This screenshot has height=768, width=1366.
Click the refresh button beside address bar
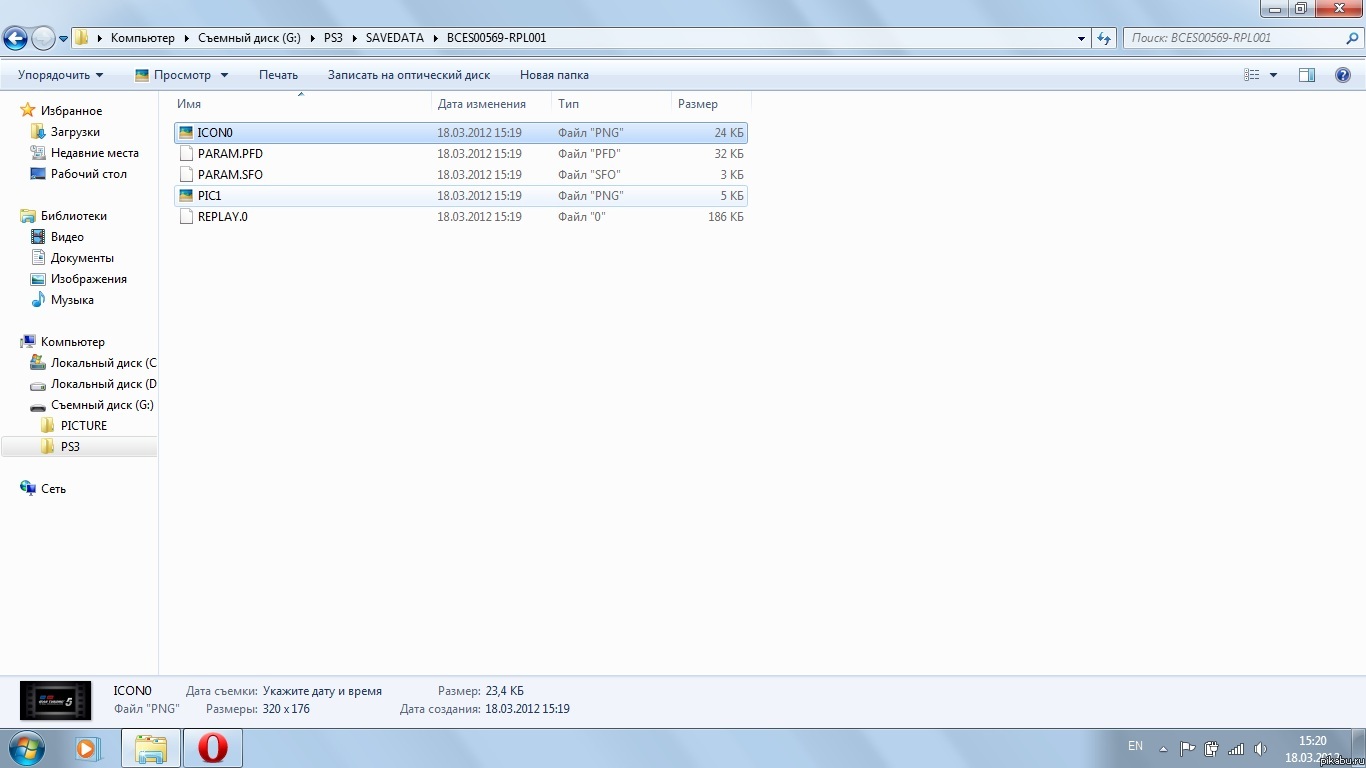coord(1104,38)
